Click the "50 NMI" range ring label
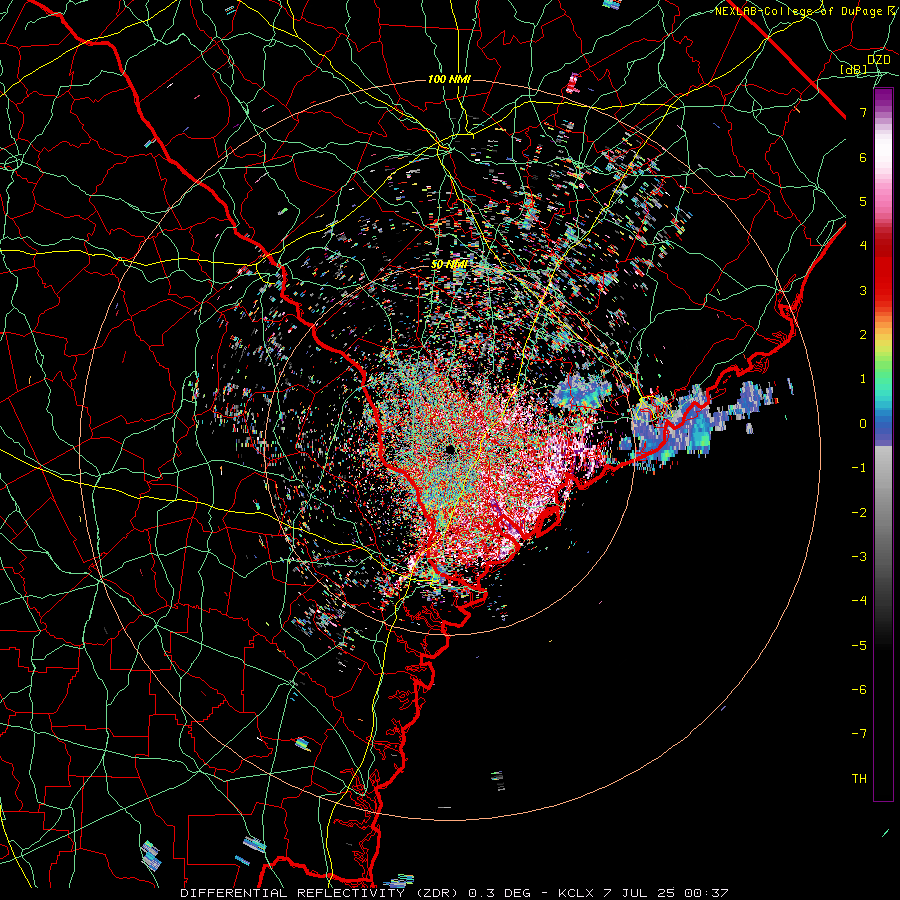The height and width of the screenshot is (900, 900). (x=449, y=265)
